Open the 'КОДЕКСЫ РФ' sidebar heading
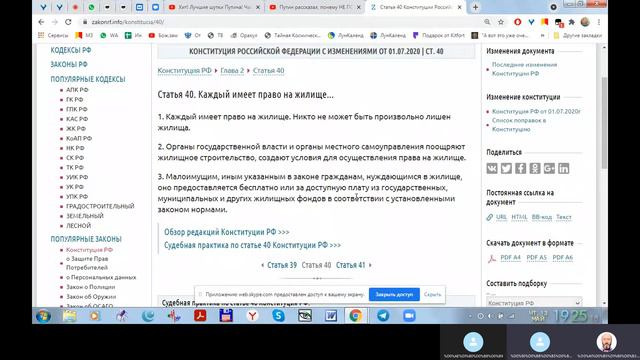Screen dimensions: 640x360 [71, 50]
